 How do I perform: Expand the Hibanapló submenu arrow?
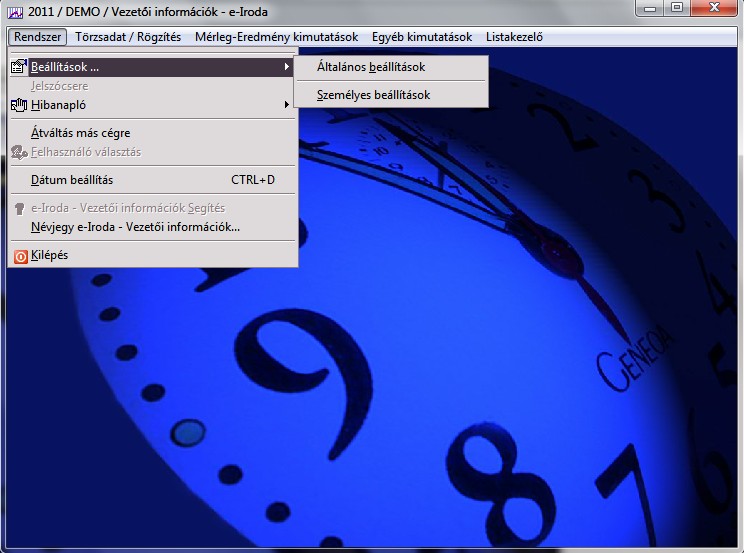pos(286,105)
